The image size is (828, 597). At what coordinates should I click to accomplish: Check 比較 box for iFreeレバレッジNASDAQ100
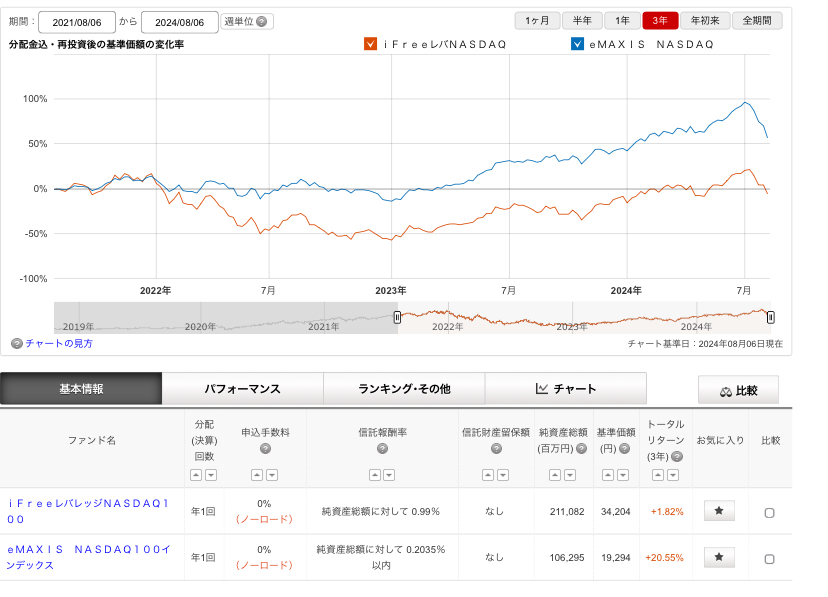click(769, 513)
